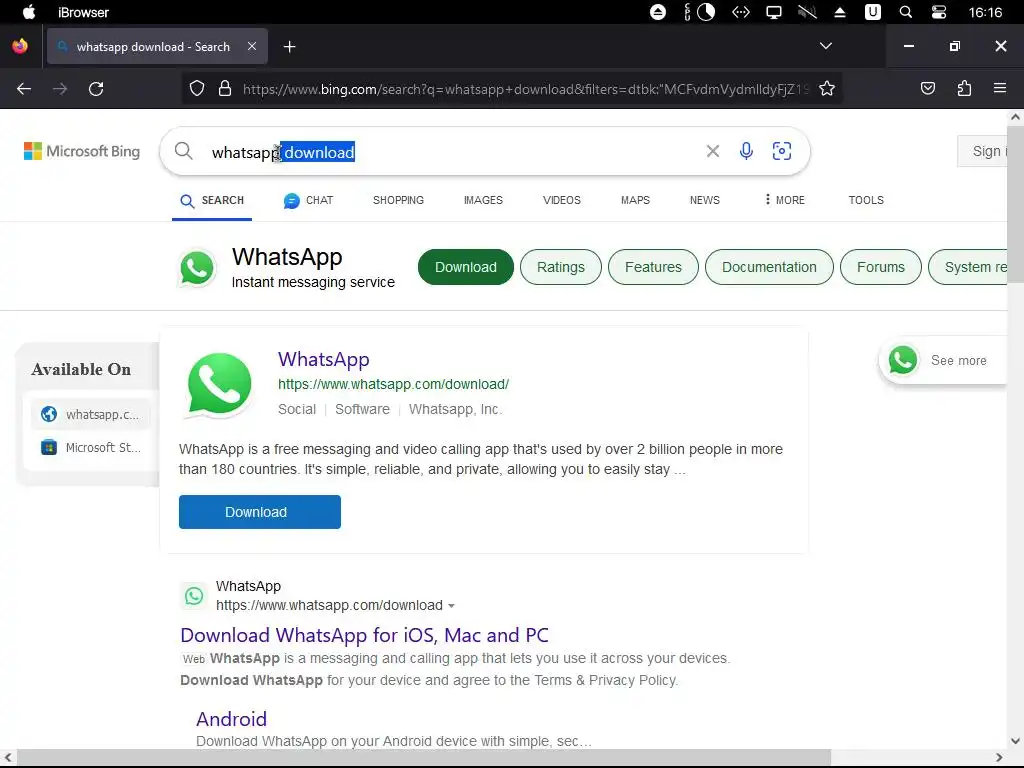
Task: Open a new tab with plus button
Action: pos(289,46)
